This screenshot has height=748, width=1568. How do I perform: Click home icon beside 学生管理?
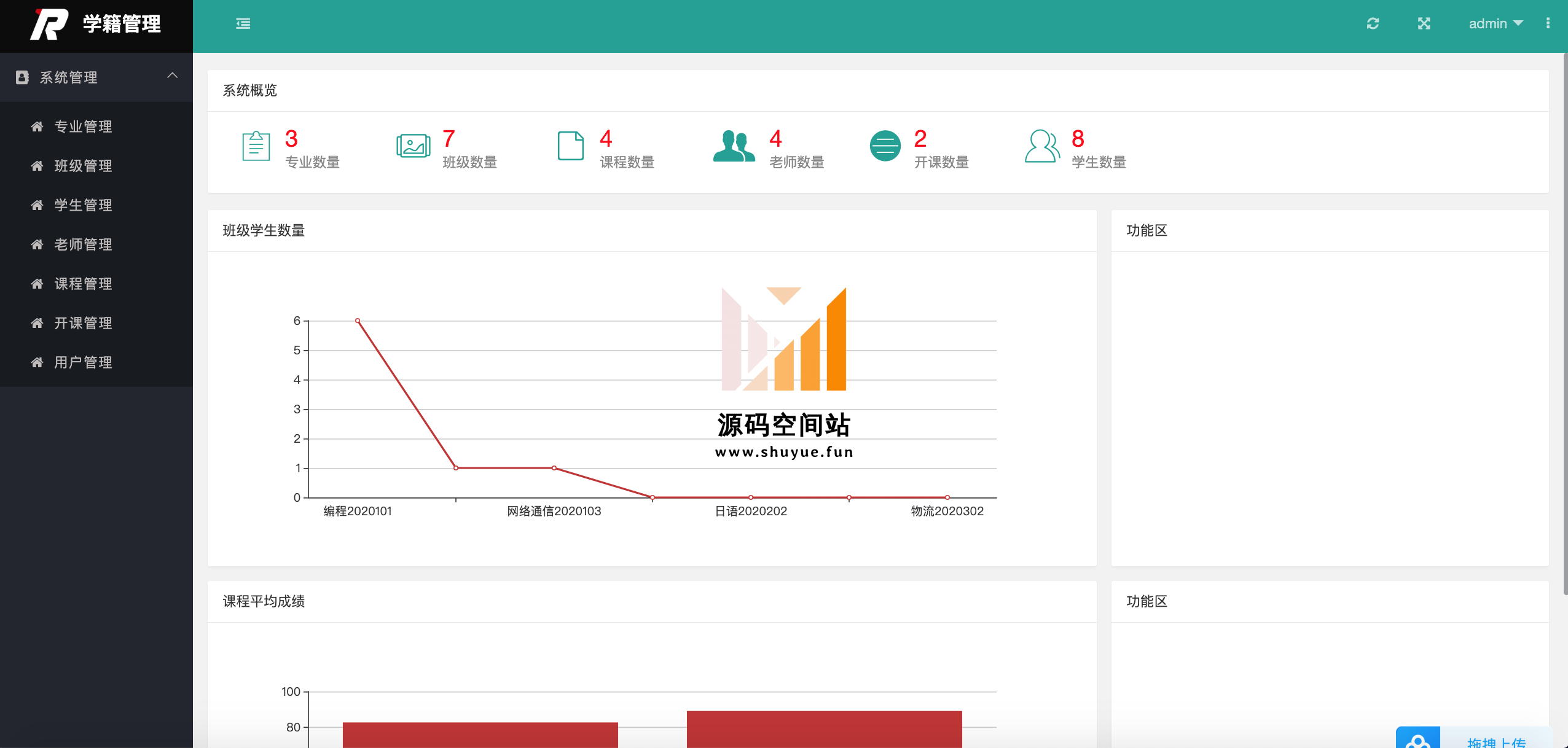point(37,205)
